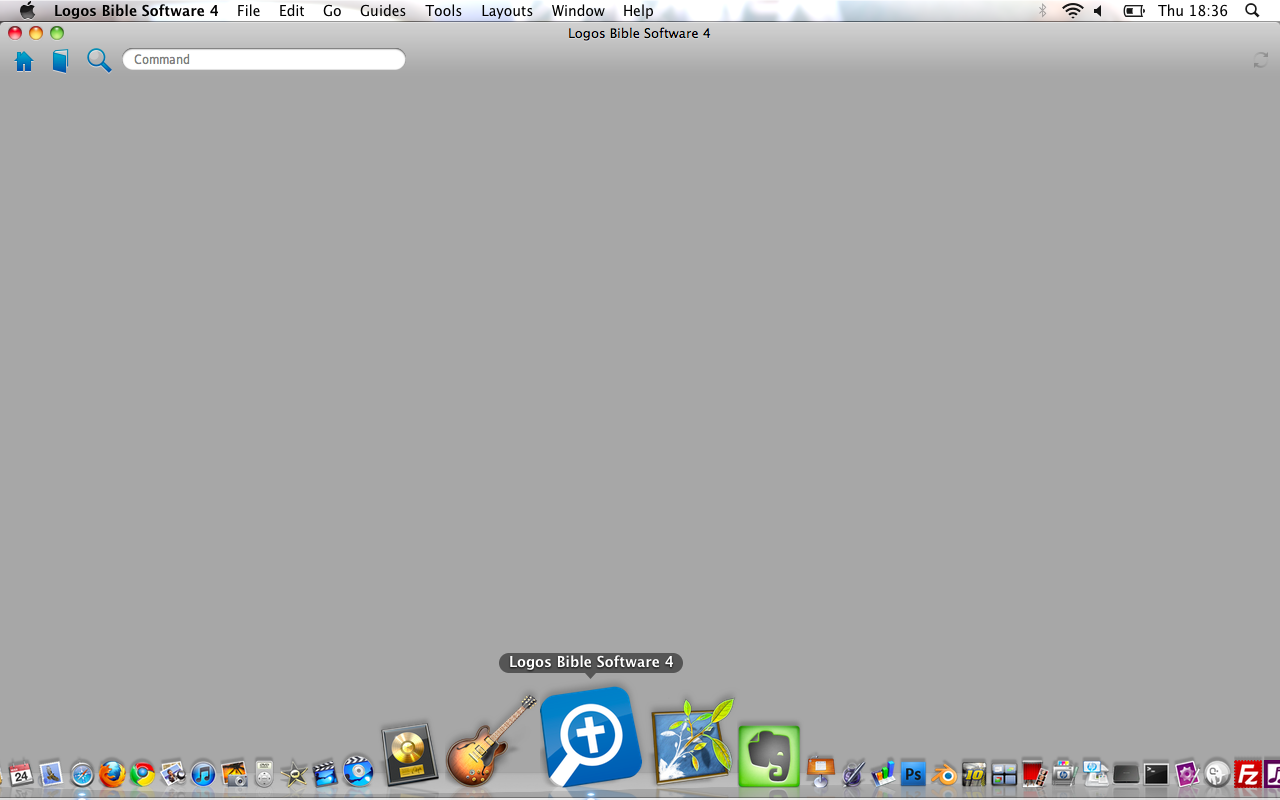Open the volume control in menu bar

[1098, 11]
